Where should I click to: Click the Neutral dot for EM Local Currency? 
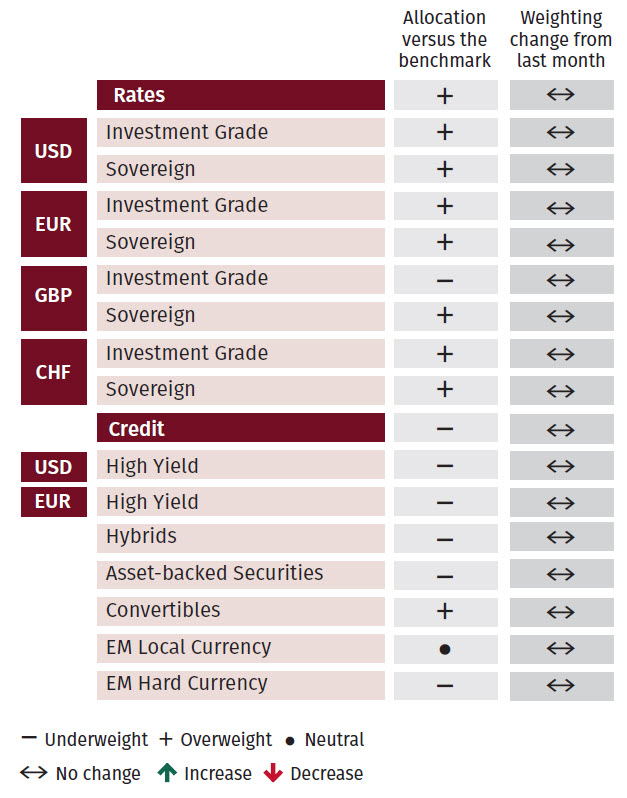point(445,649)
